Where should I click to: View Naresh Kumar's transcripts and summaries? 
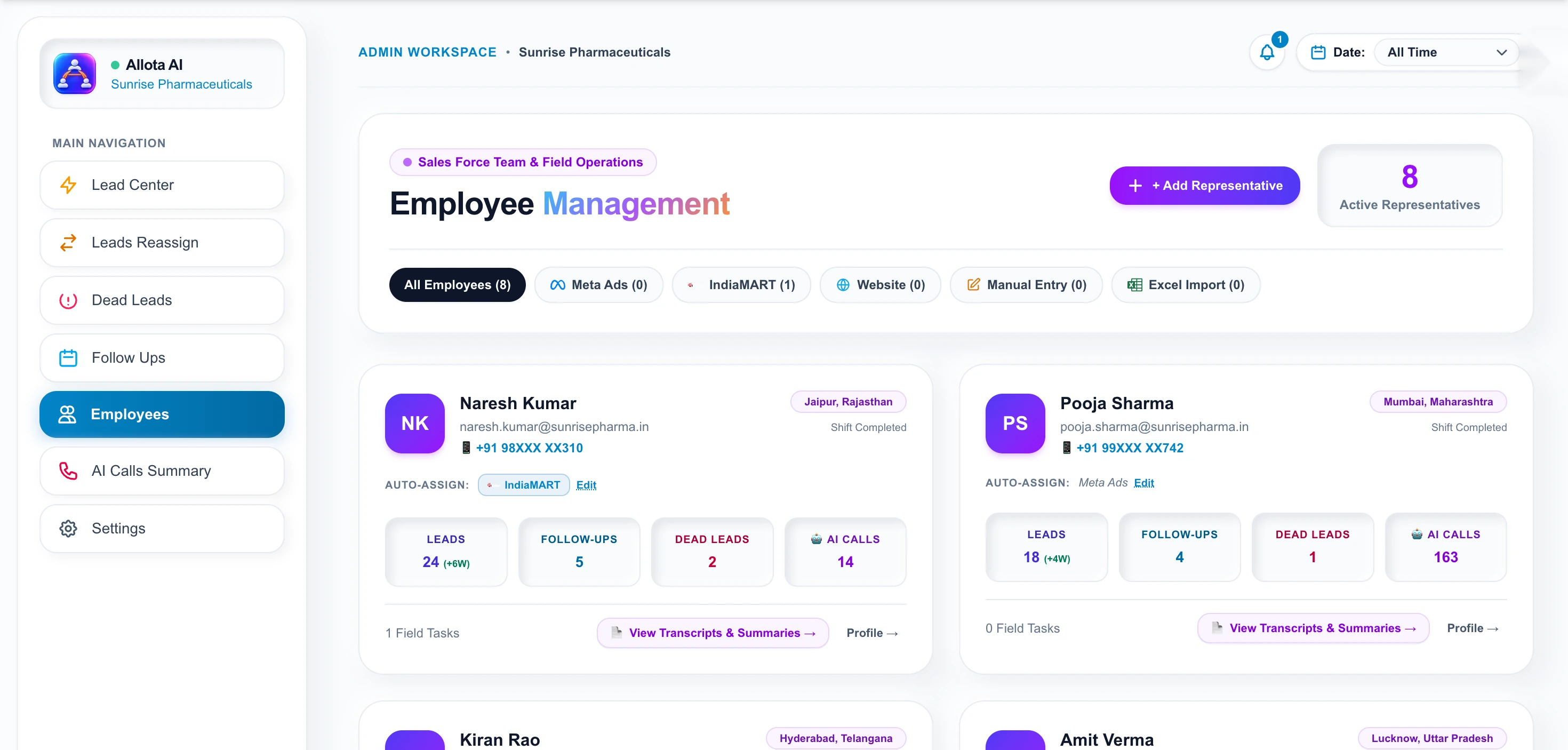pos(713,633)
